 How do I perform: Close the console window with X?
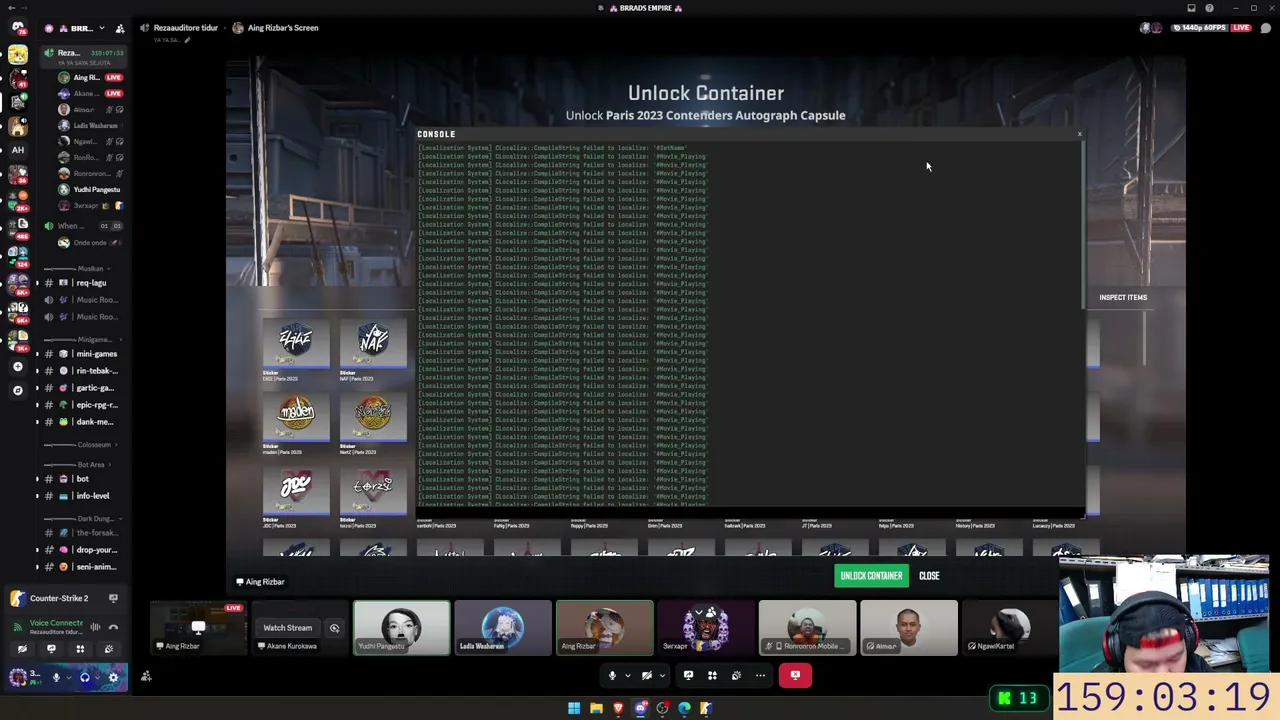pos(1079,134)
